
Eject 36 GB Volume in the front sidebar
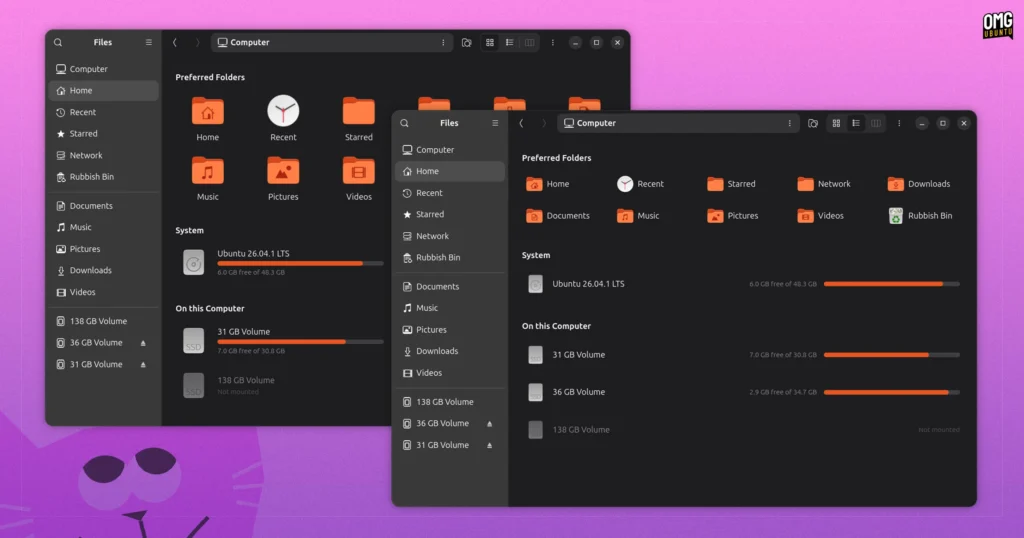point(489,424)
